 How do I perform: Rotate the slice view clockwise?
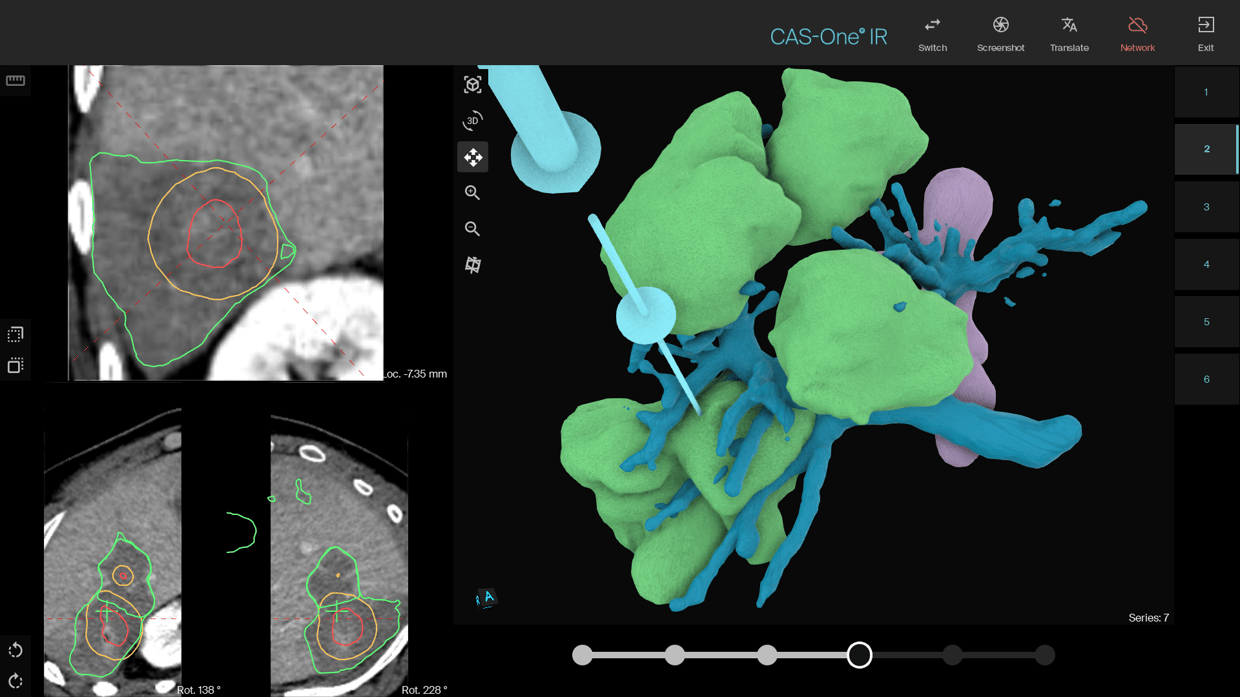pos(15,682)
